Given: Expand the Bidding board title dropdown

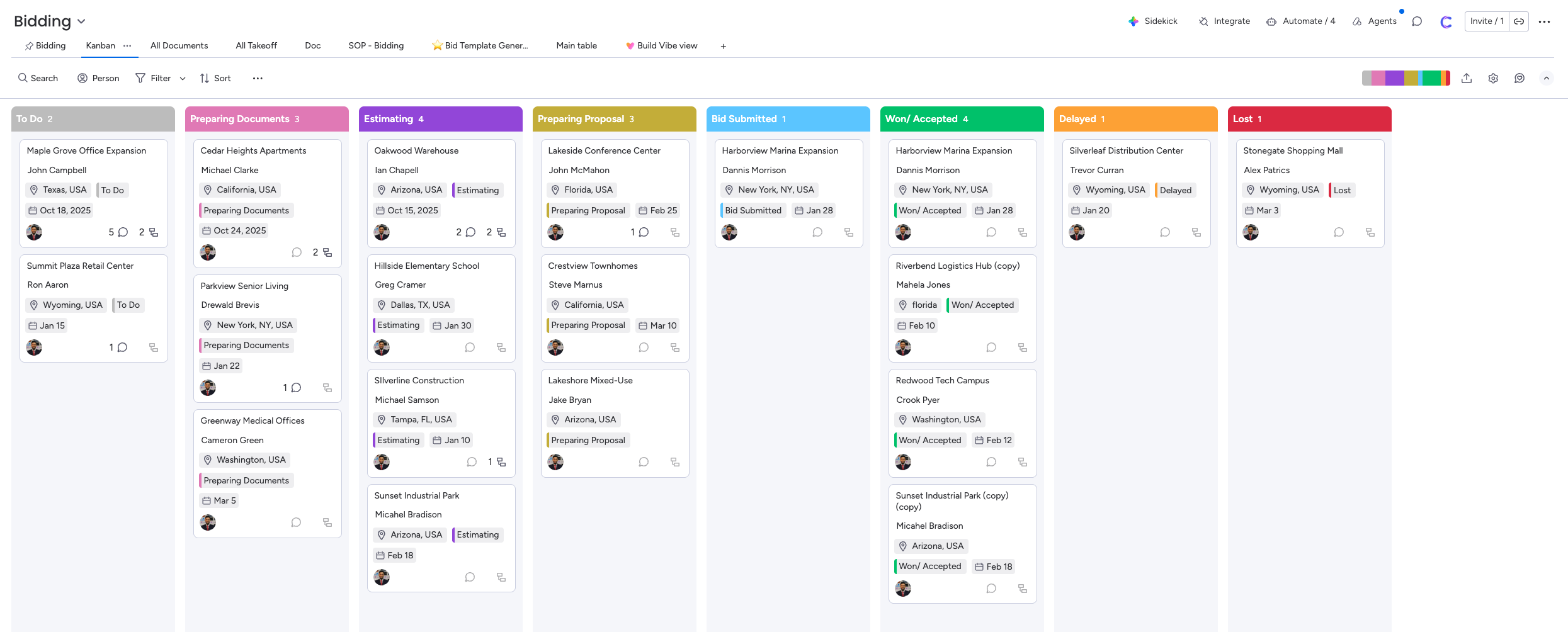Looking at the screenshot, I should tap(81, 21).
